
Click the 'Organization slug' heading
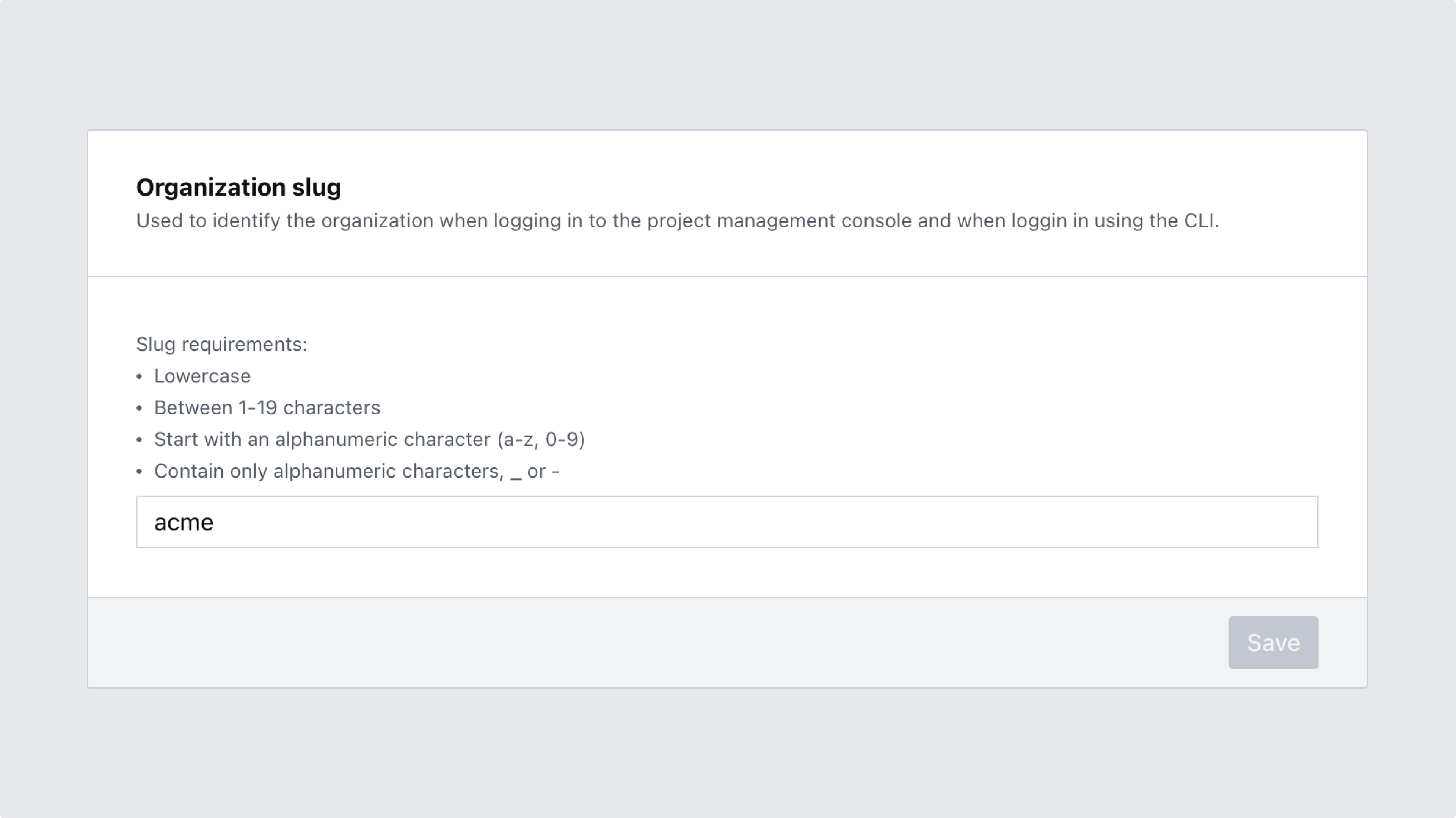(x=238, y=188)
